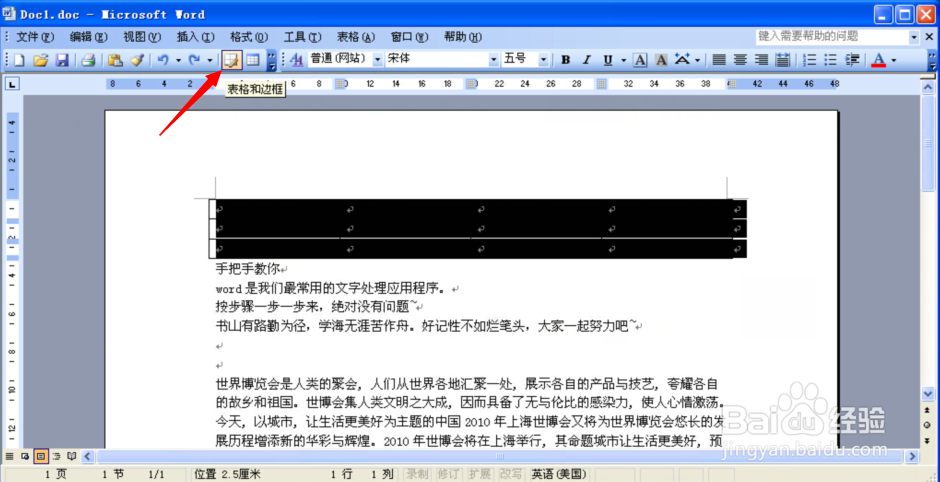Open the redo history dropdown arrow

pyautogui.click(x=209, y=60)
